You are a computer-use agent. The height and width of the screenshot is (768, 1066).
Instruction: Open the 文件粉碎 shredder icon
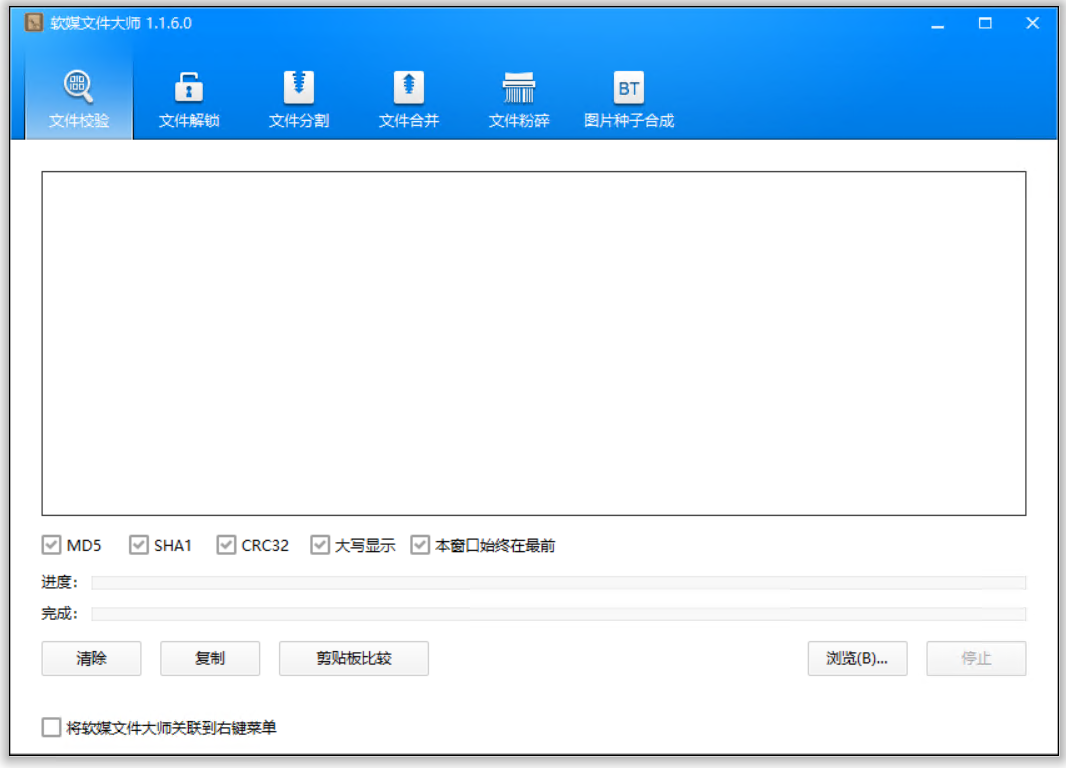[519, 87]
